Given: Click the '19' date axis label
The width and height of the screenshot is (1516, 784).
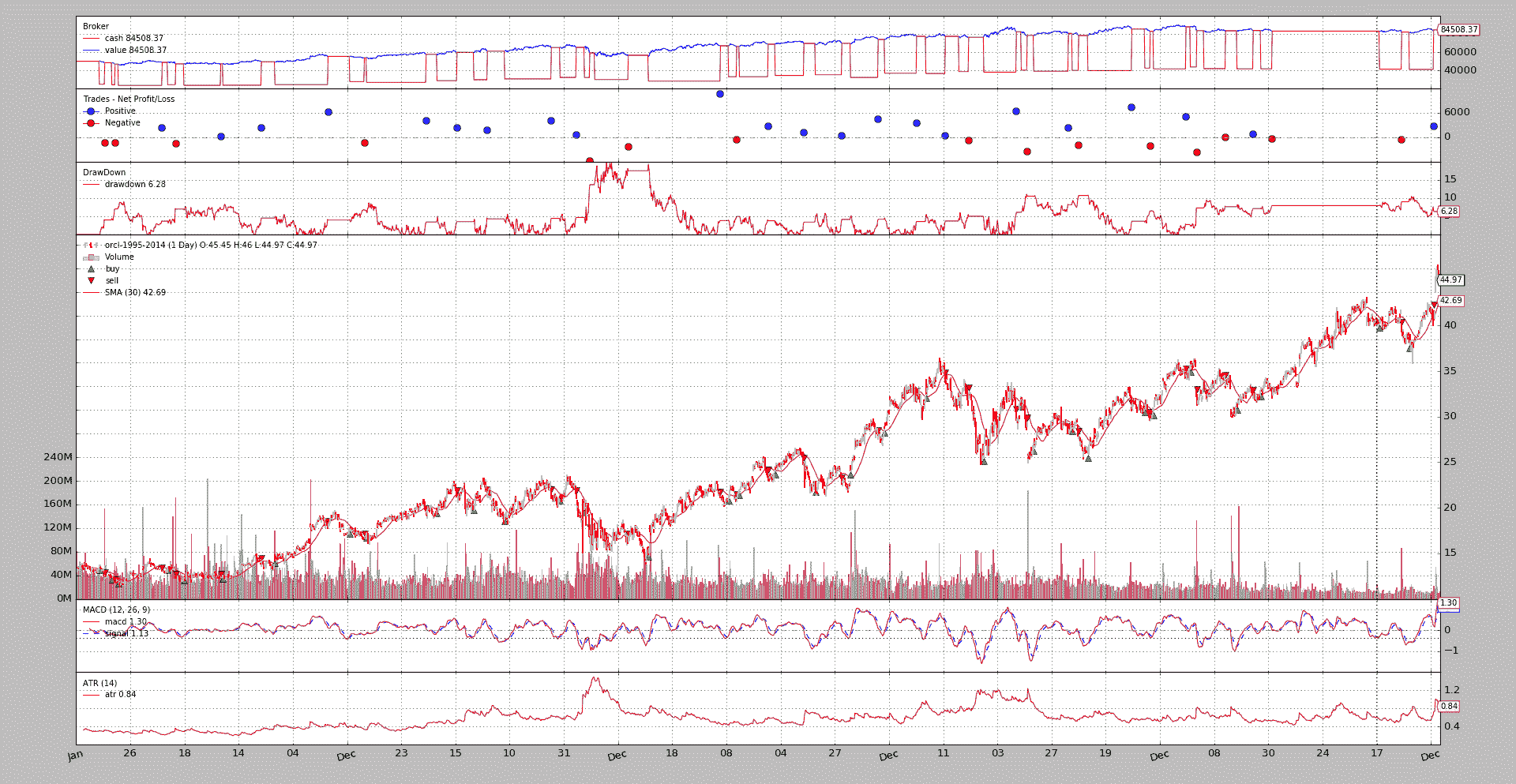Looking at the screenshot, I should [x=1105, y=752].
